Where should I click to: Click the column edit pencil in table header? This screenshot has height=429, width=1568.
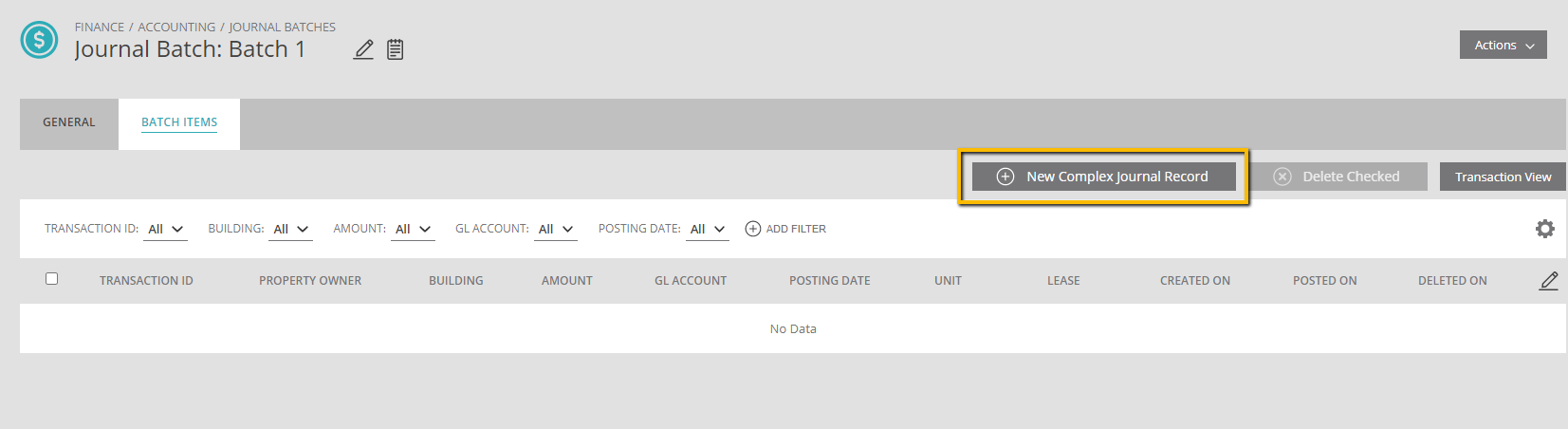[x=1549, y=281]
